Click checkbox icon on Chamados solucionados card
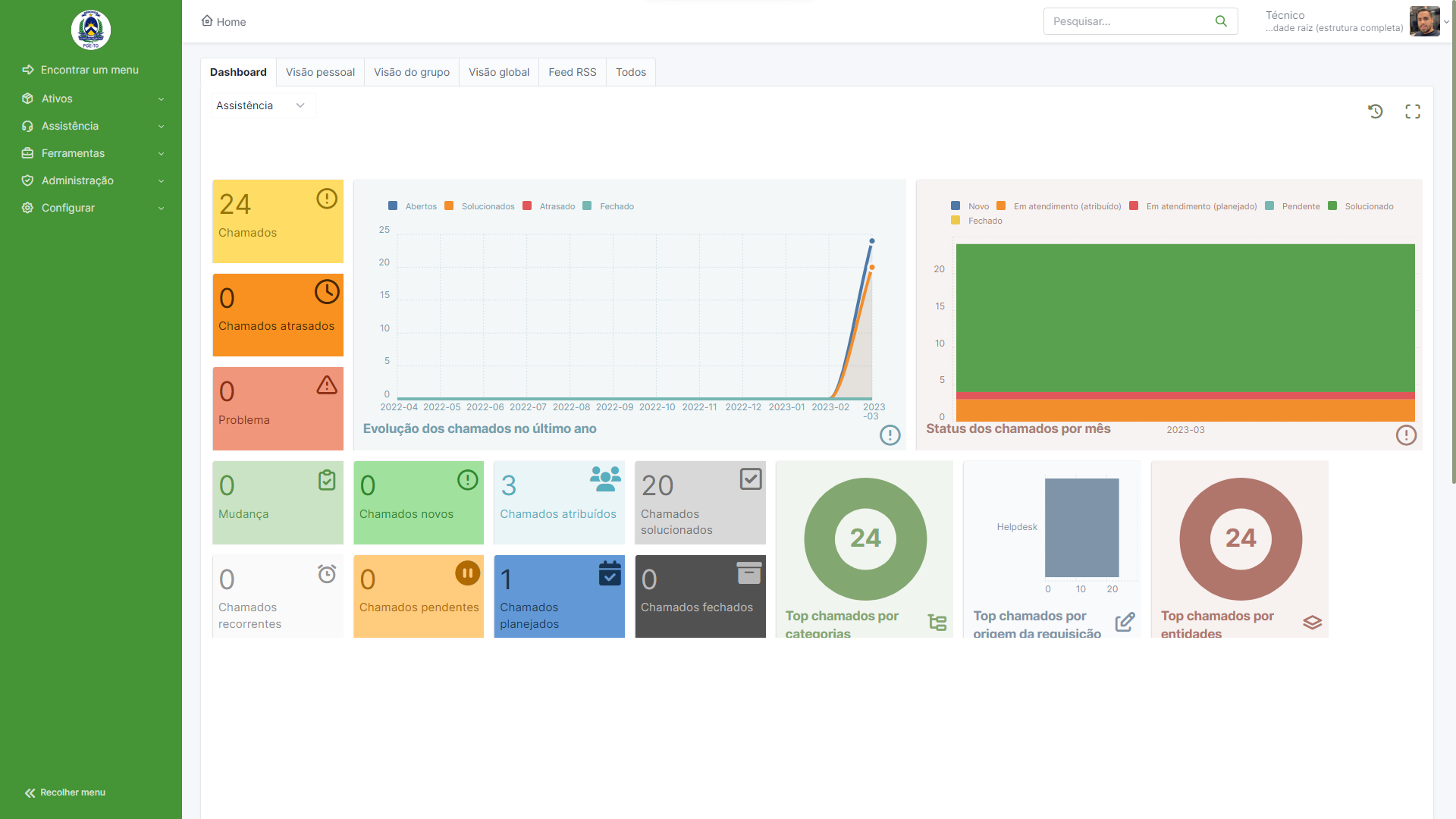The height and width of the screenshot is (819, 1456). click(751, 479)
